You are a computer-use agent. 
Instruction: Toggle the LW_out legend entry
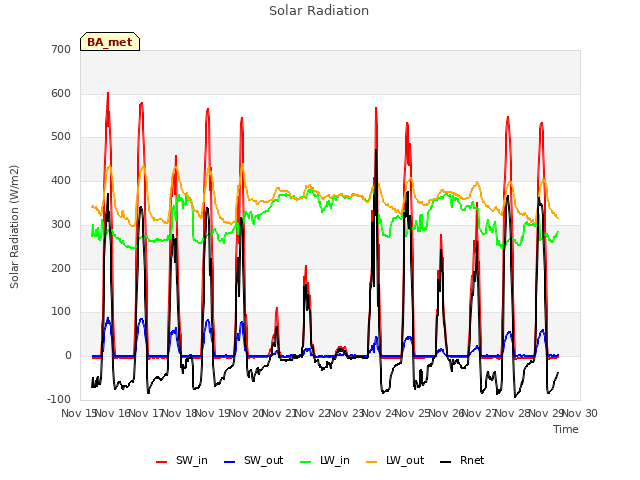tap(395, 460)
